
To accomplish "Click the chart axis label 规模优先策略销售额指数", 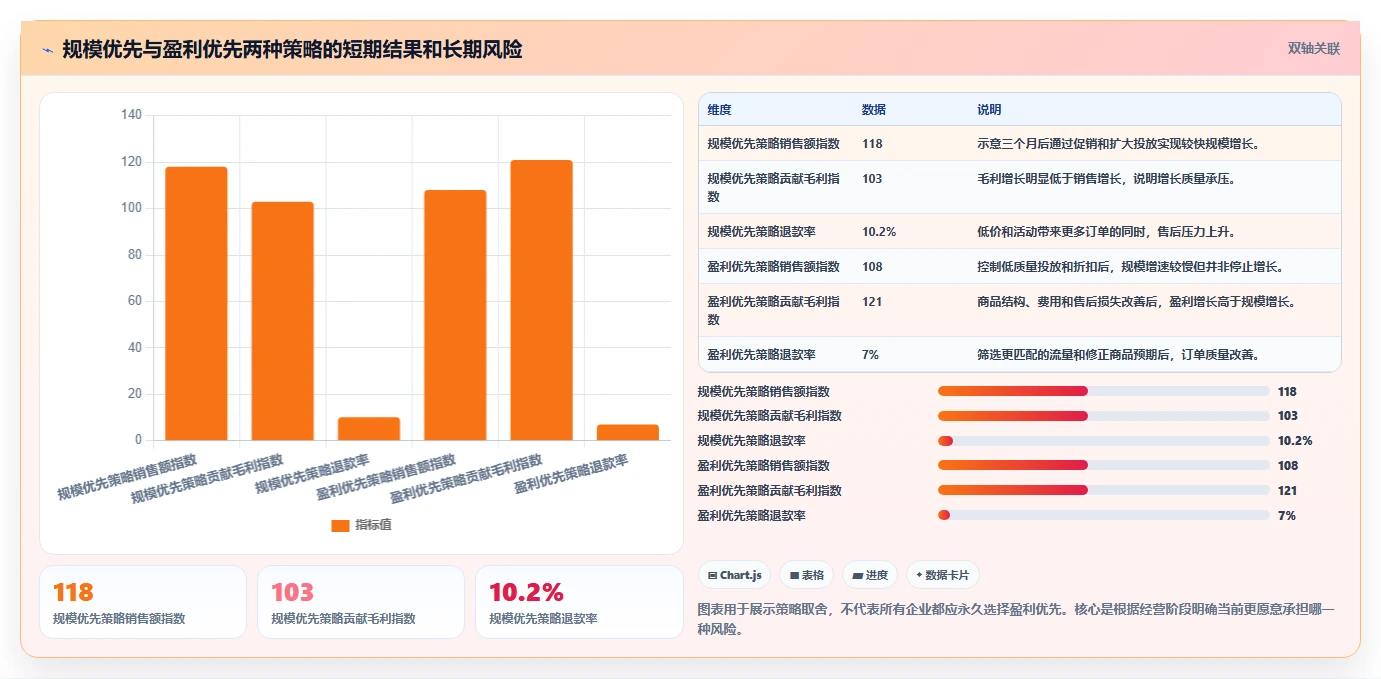I will click(127, 478).
